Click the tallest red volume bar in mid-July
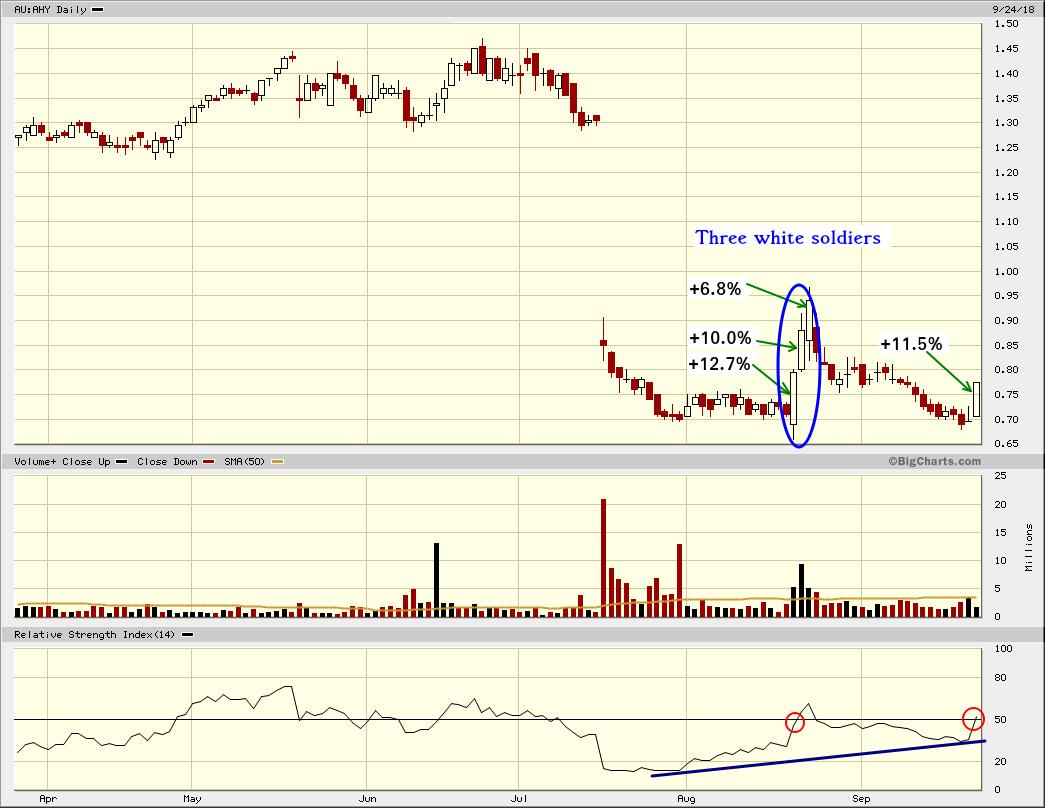Screen dimensions: 1045x808 click(604, 558)
